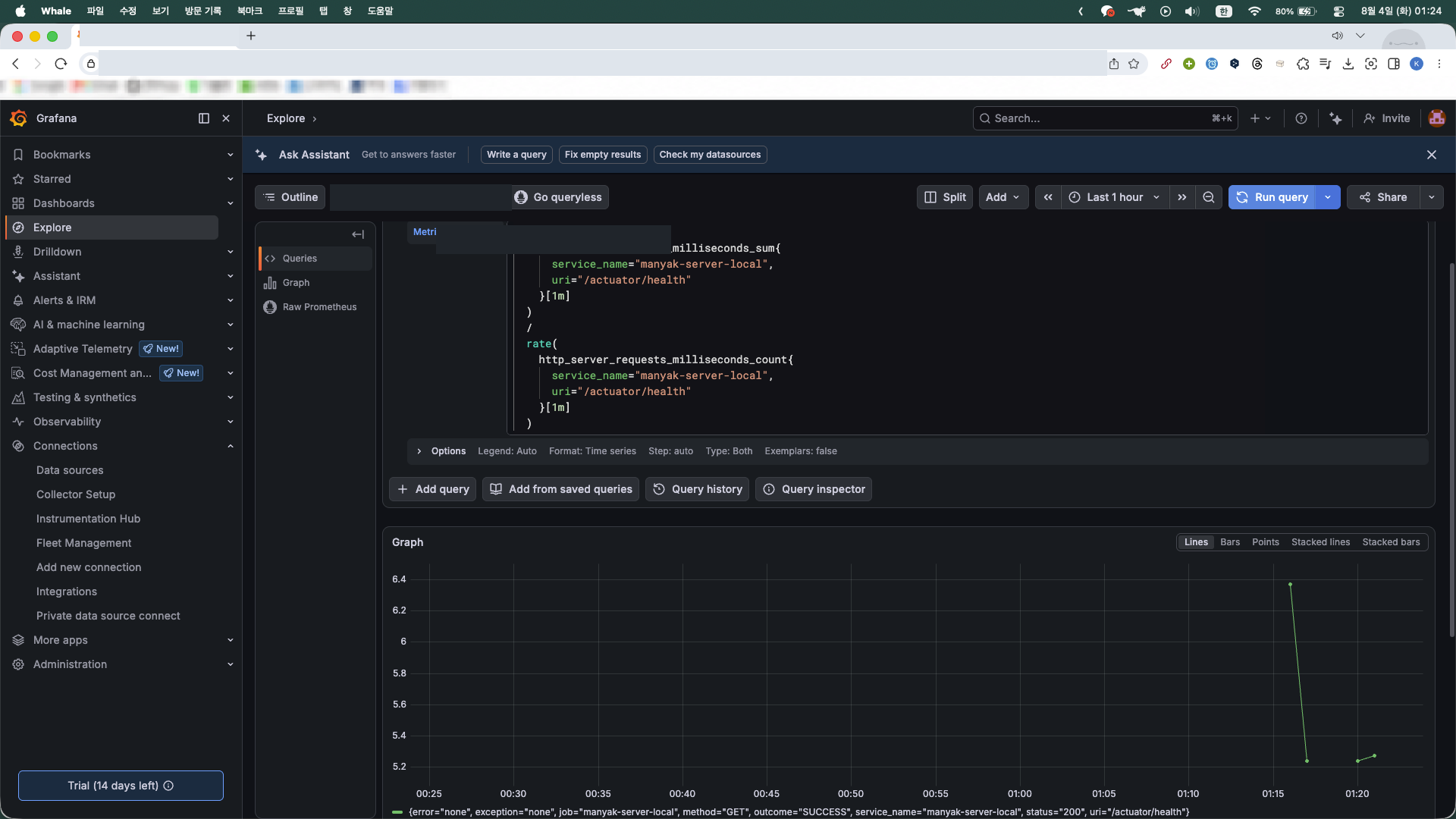Bookmark this page with the star icon
This screenshot has width=1456, height=819.
(1134, 64)
